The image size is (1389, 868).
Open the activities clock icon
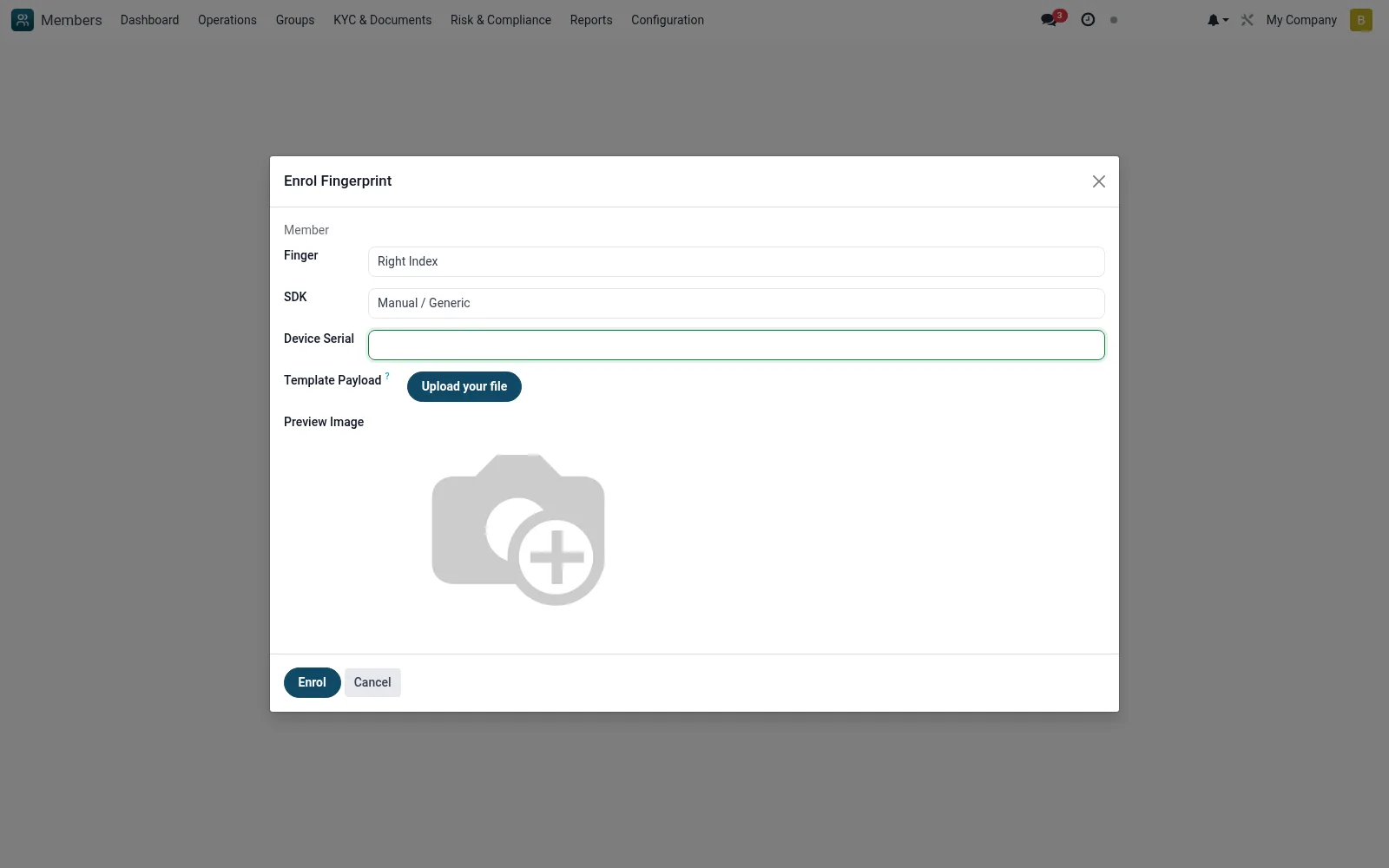[1088, 19]
